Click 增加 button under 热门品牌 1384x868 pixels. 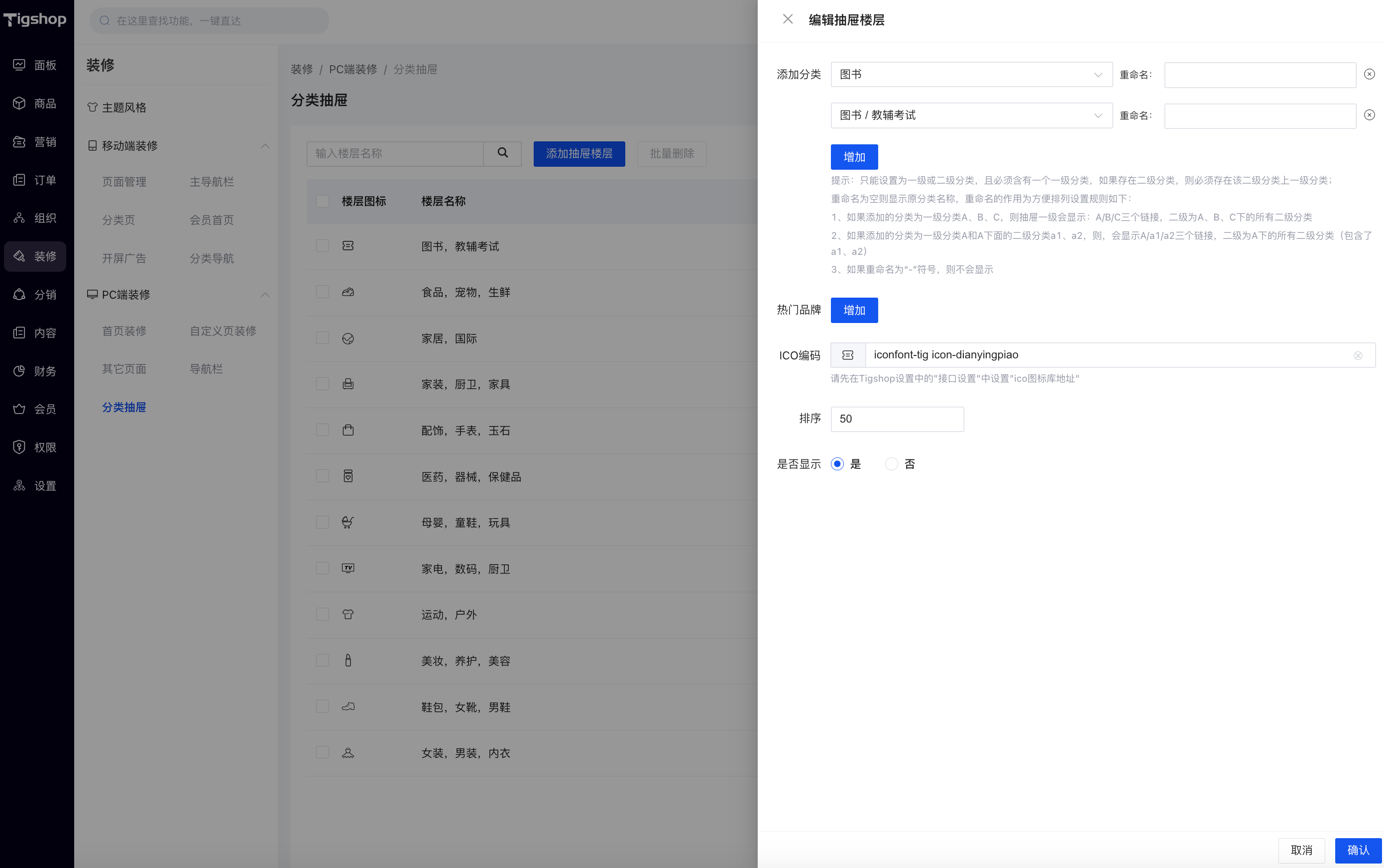854,310
